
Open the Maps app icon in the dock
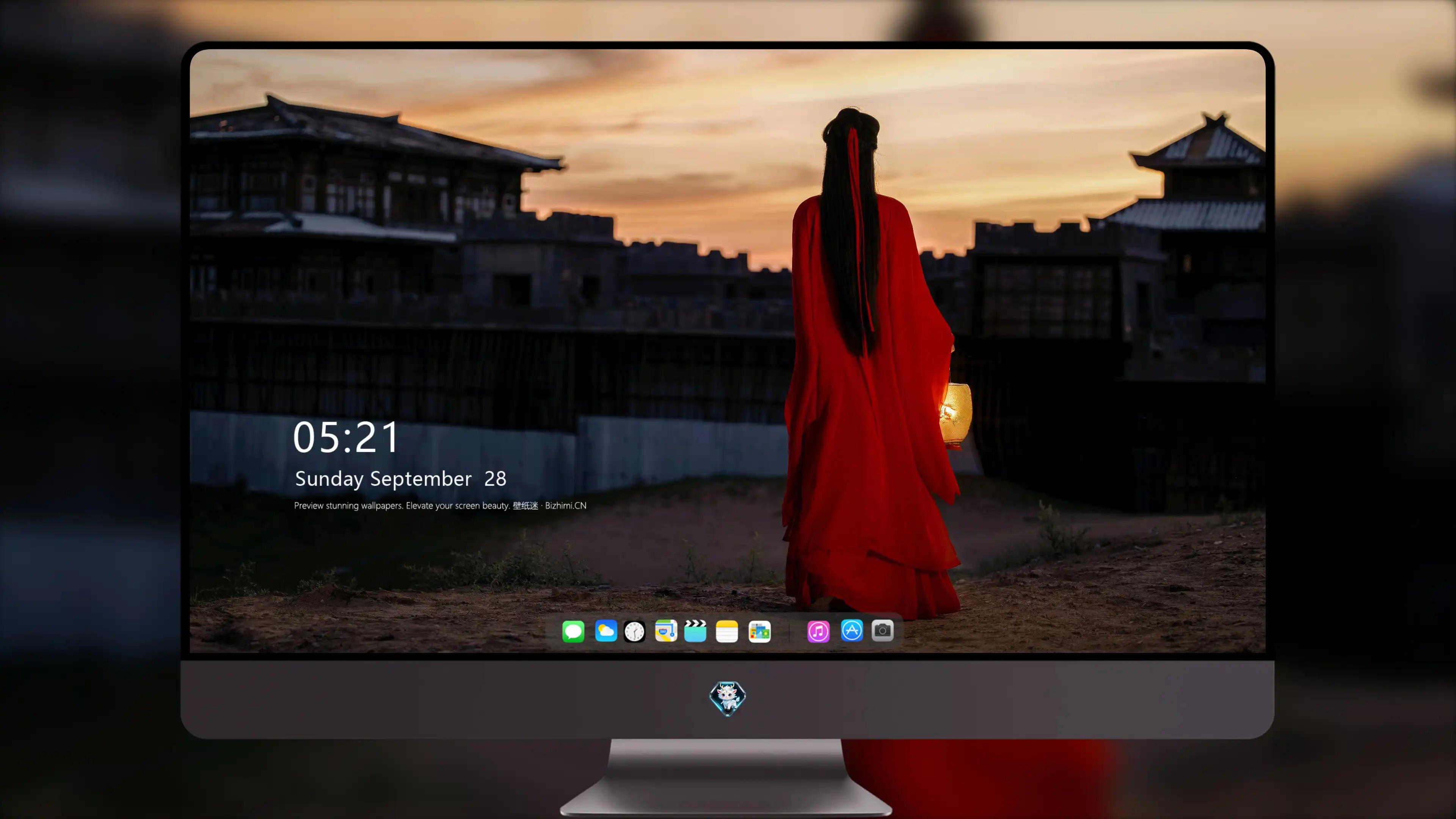point(666,631)
